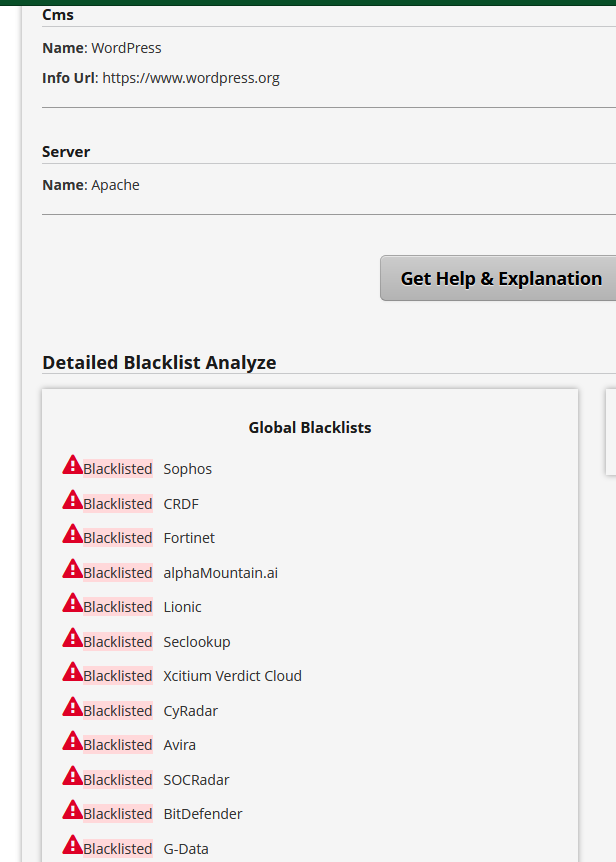
Task: Click the Blacklisted label for SOCRadar
Action: [118, 780]
